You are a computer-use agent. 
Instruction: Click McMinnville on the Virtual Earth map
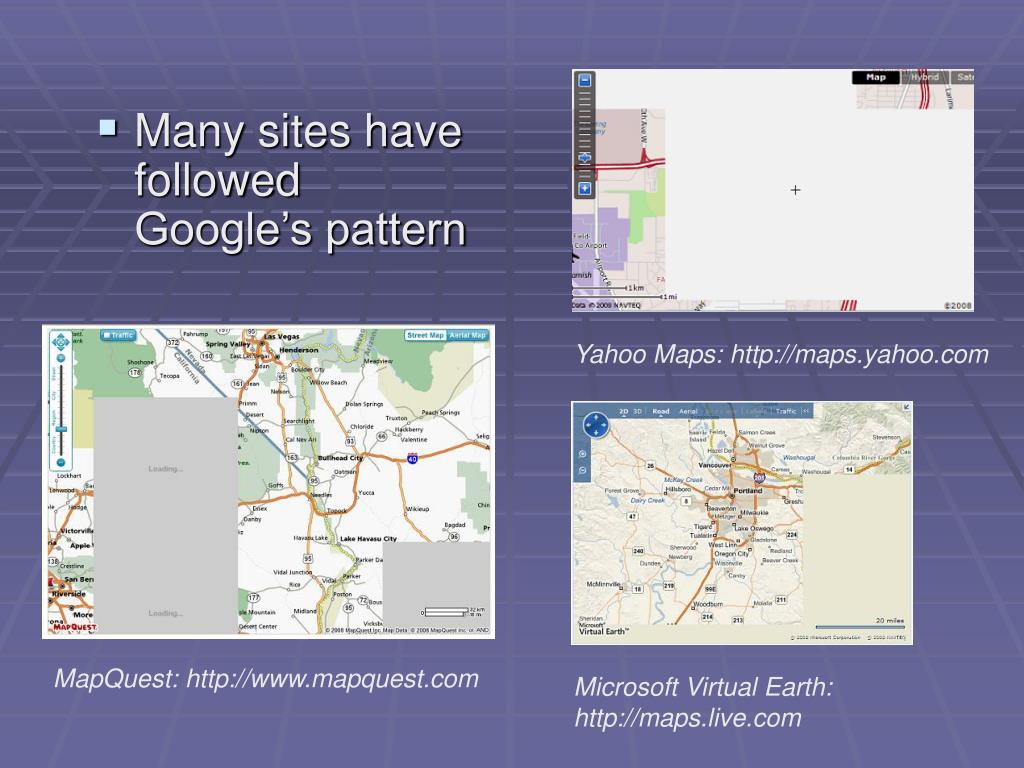[603, 584]
